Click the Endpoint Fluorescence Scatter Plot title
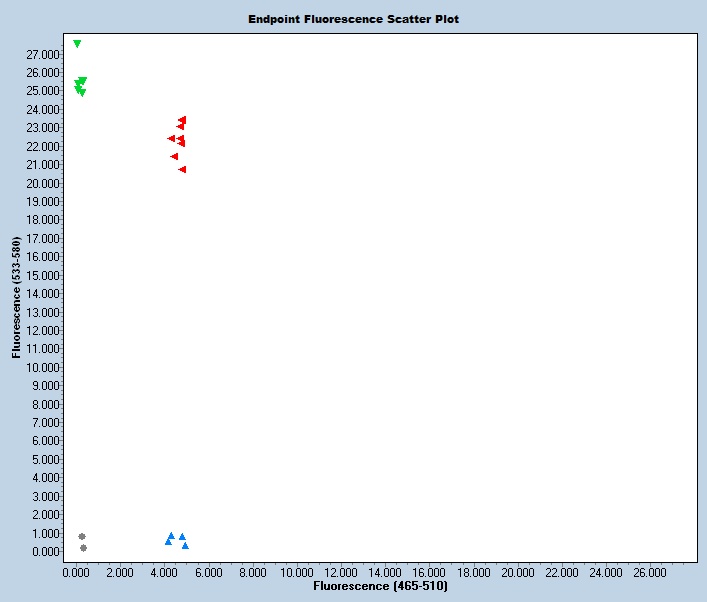This screenshot has width=707, height=602. [x=354, y=19]
